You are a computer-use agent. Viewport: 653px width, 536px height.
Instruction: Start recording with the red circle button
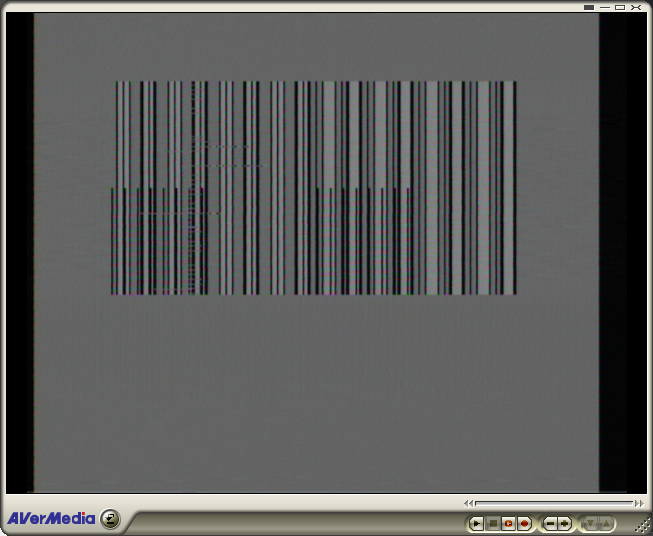pyautogui.click(x=524, y=523)
